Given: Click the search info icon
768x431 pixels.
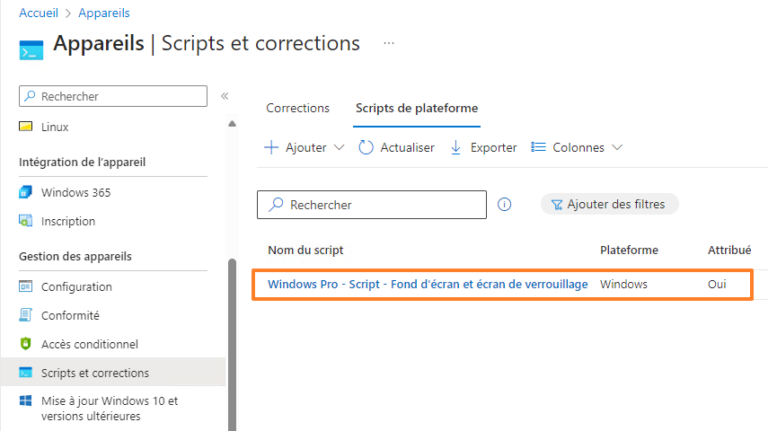Looking at the screenshot, I should click(x=505, y=204).
